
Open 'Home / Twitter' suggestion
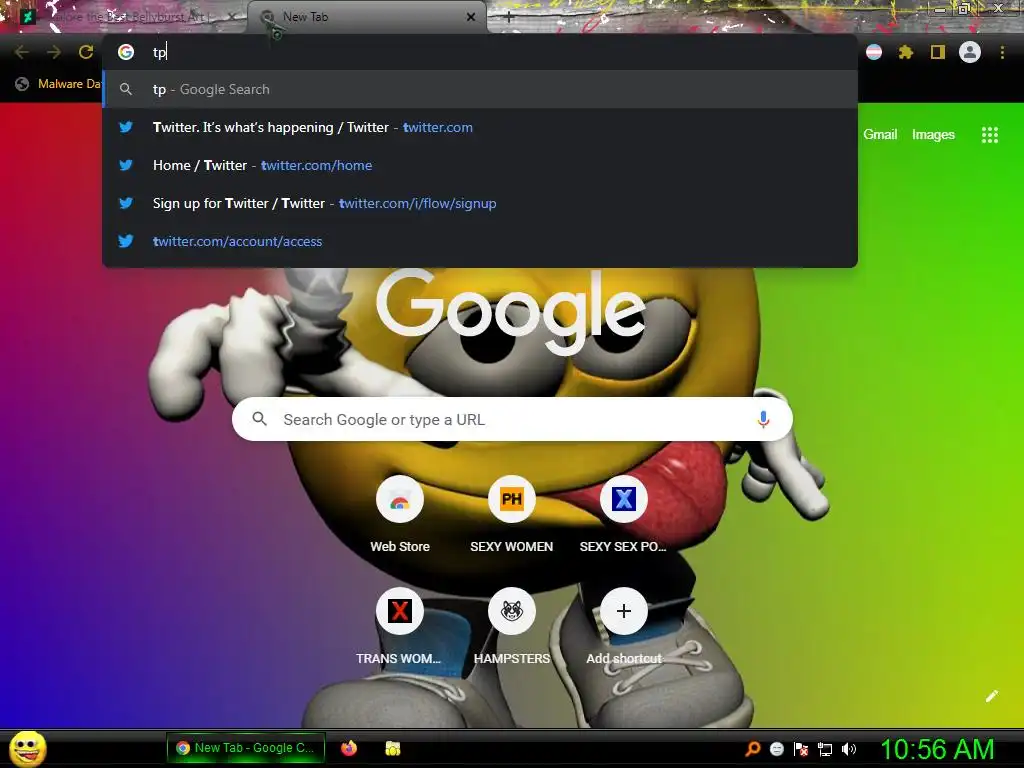click(x=480, y=165)
